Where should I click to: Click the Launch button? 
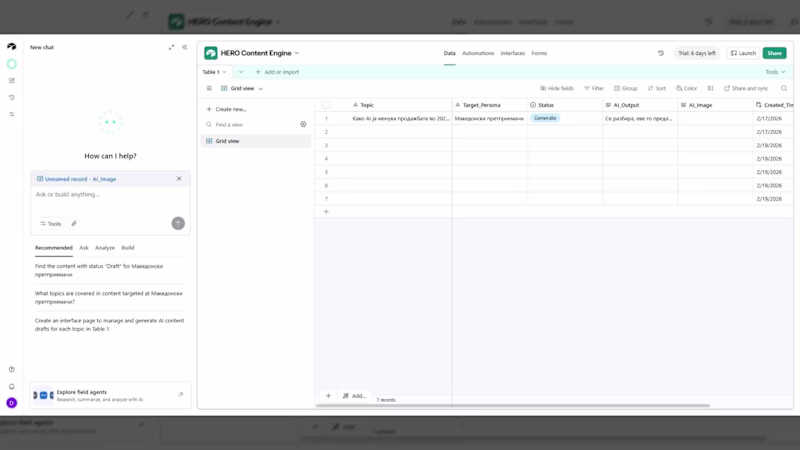click(743, 53)
